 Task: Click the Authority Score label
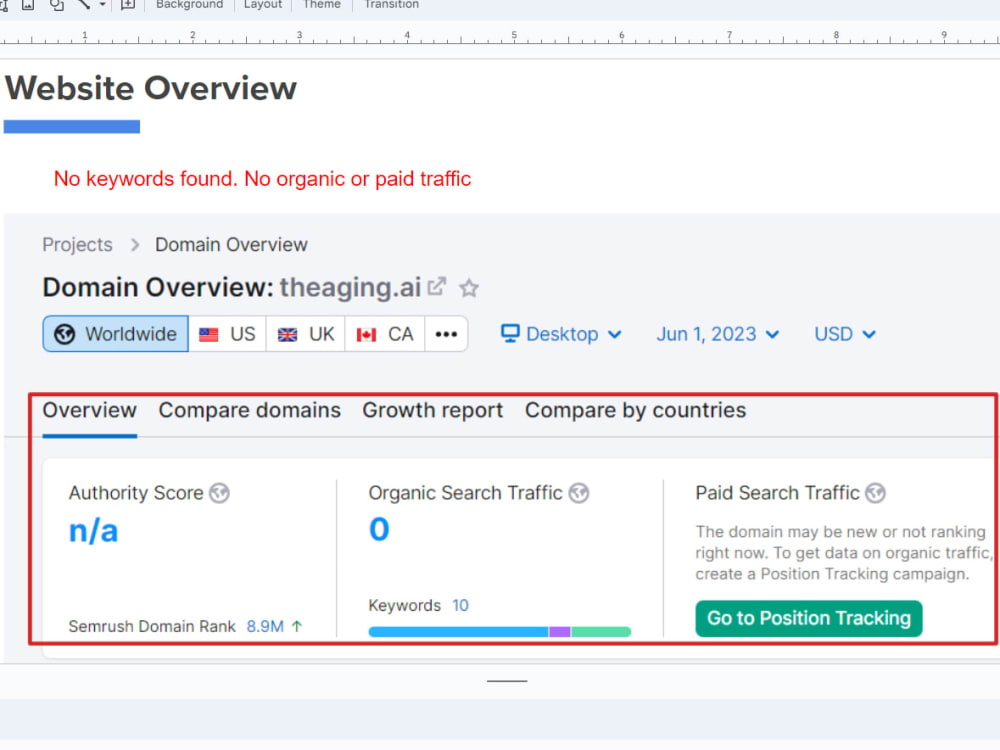click(x=136, y=493)
